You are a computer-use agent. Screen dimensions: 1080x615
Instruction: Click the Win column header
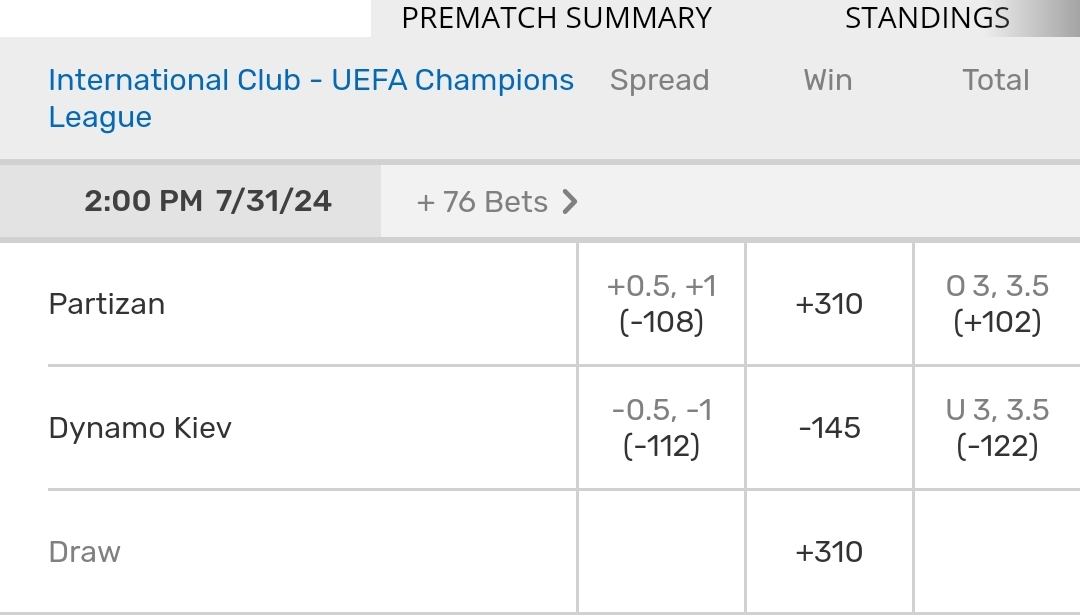(828, 80)
